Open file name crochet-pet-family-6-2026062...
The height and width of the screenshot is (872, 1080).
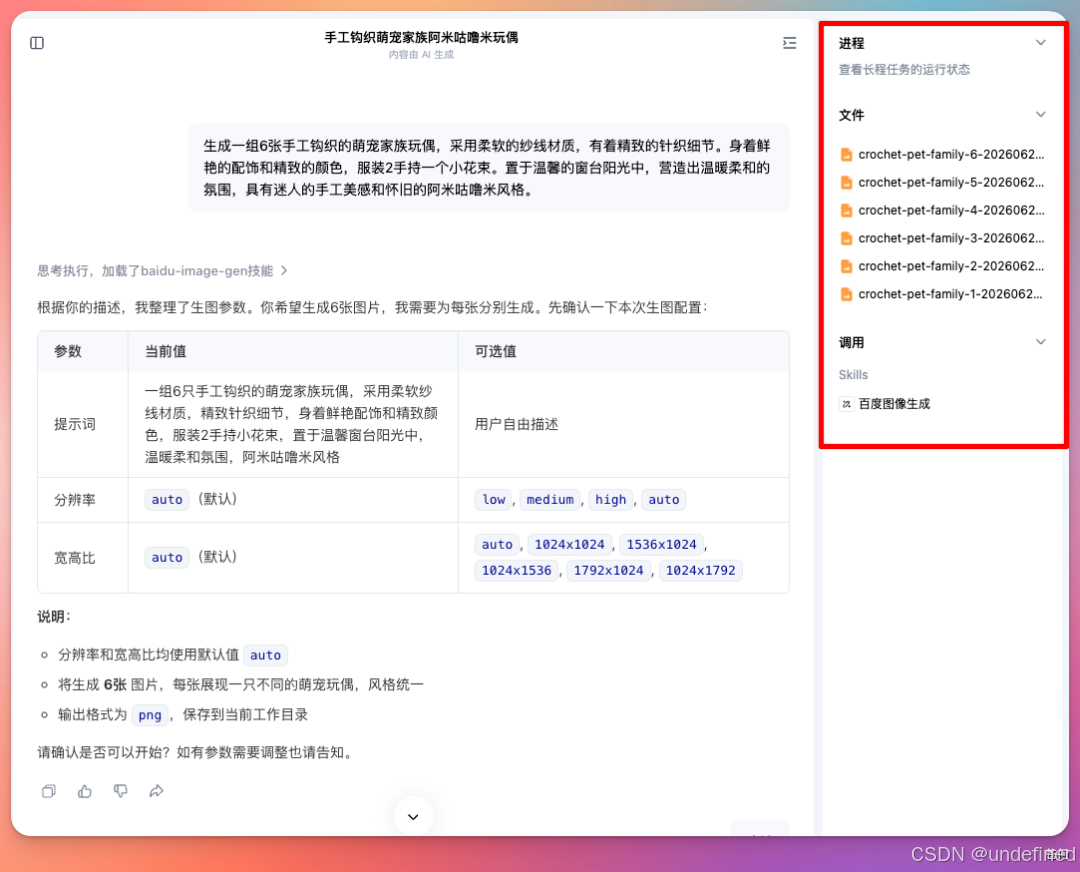(x=951, y=154)
